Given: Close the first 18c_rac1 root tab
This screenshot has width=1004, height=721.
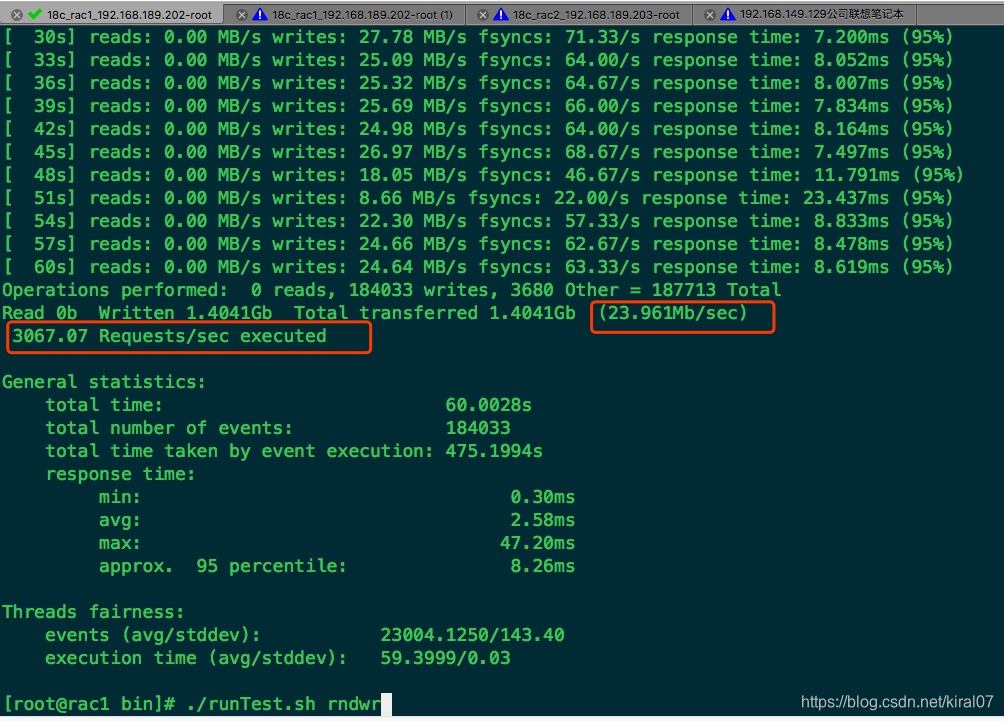Looking at the screenshot, I should point(17,14).
